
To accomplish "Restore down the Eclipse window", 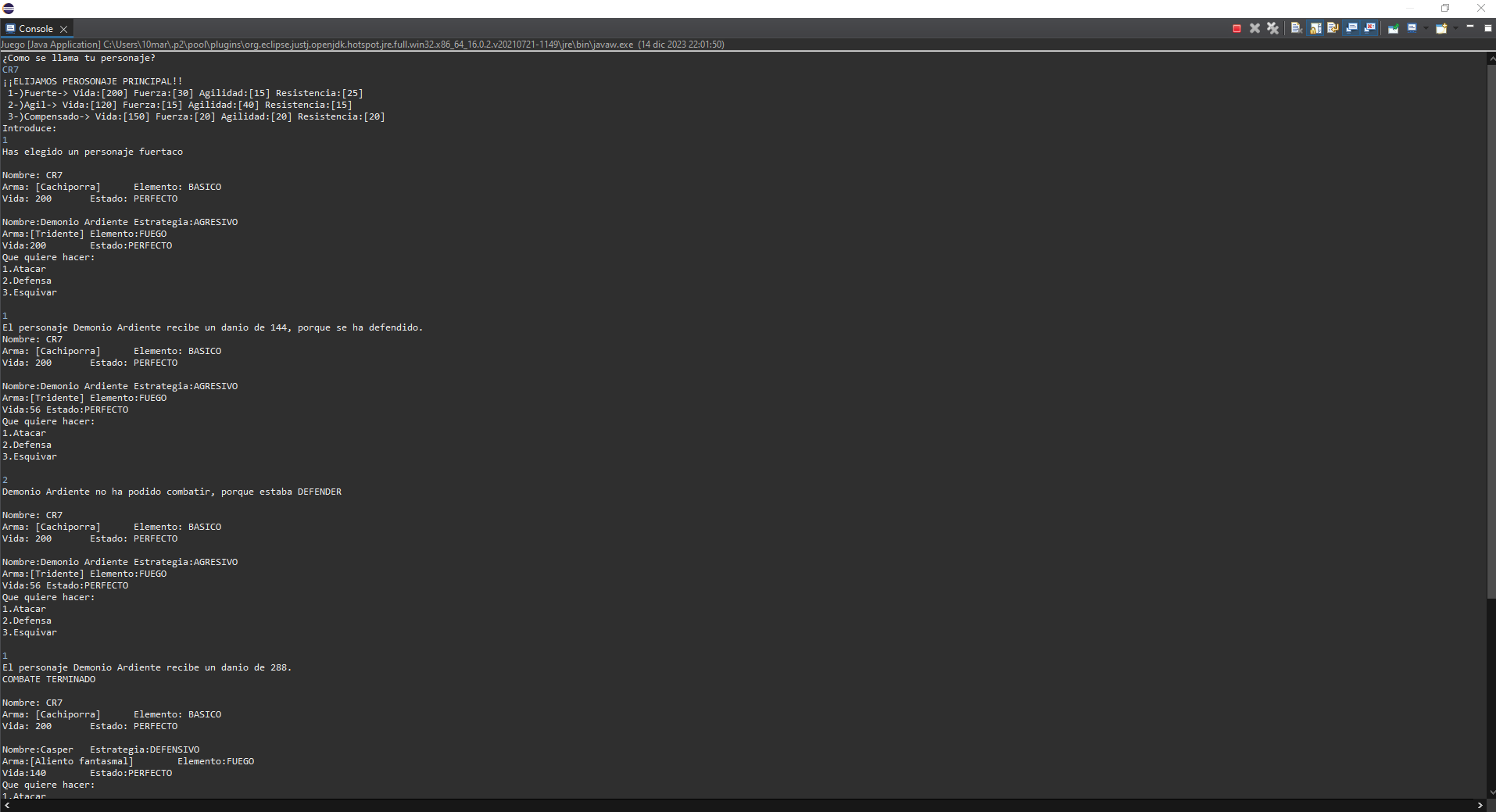I will [1445, 8].
